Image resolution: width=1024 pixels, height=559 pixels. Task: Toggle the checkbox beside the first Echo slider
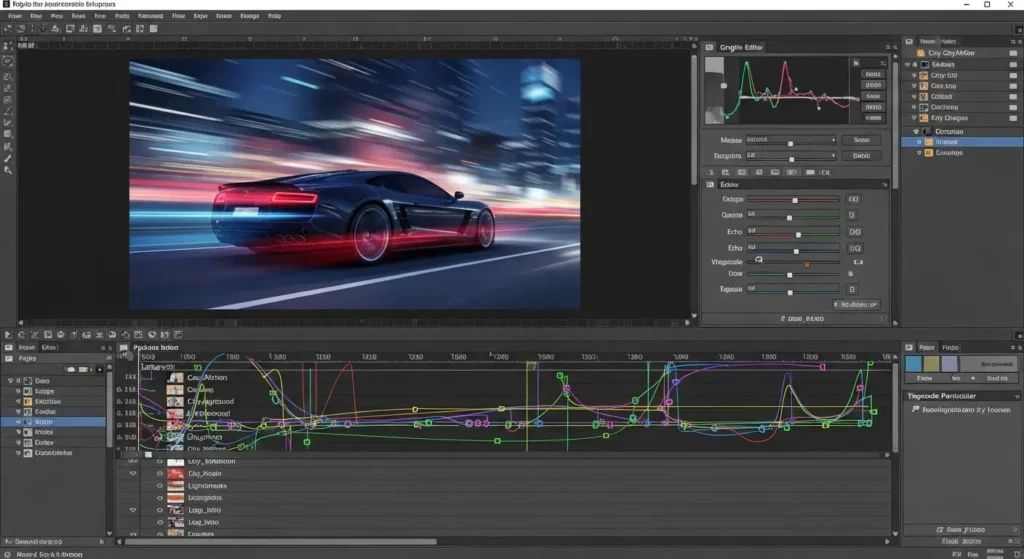(x=854, y=232)
